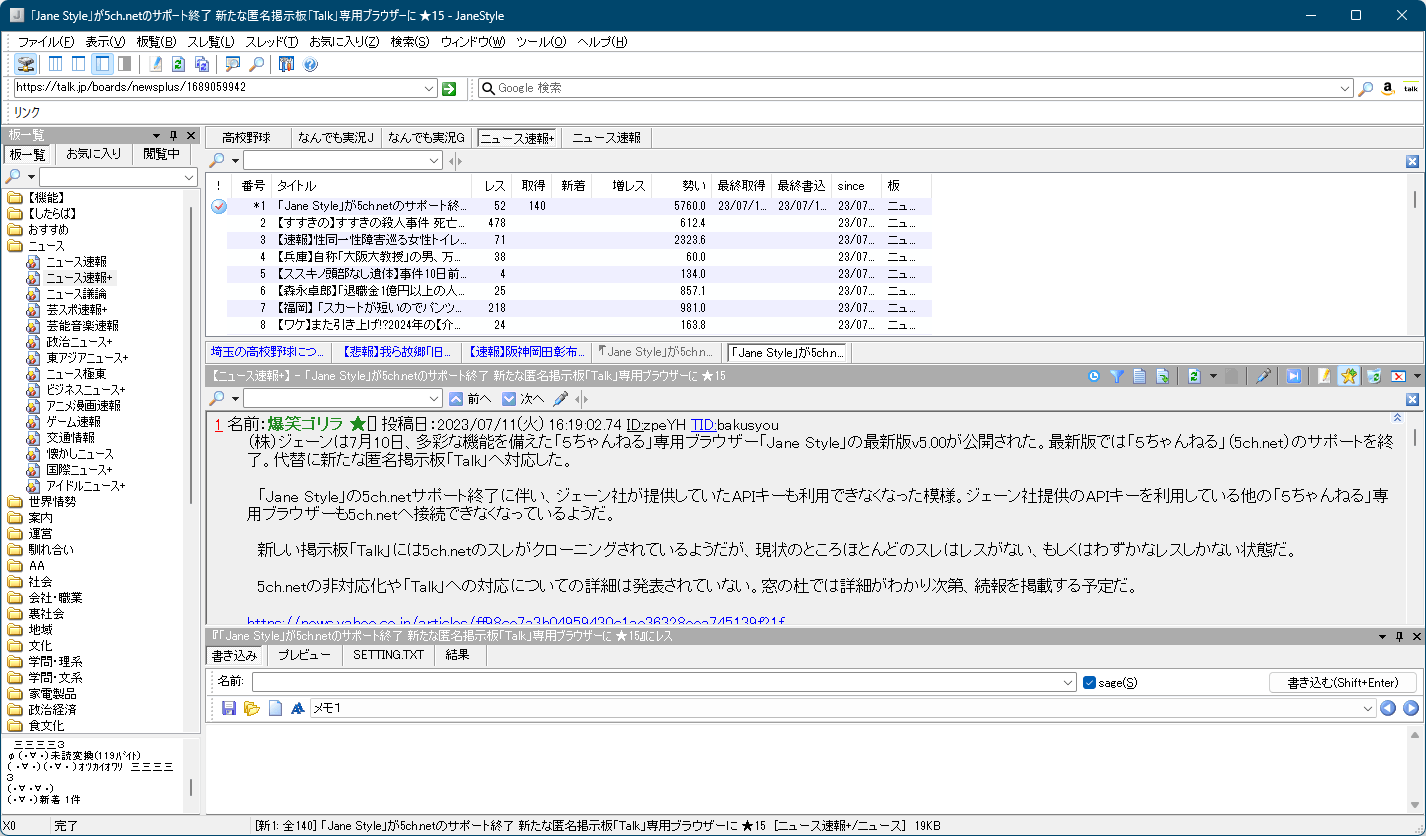
Task: Click the open folder icon in write panel
Action: click(x=252, y=708)
